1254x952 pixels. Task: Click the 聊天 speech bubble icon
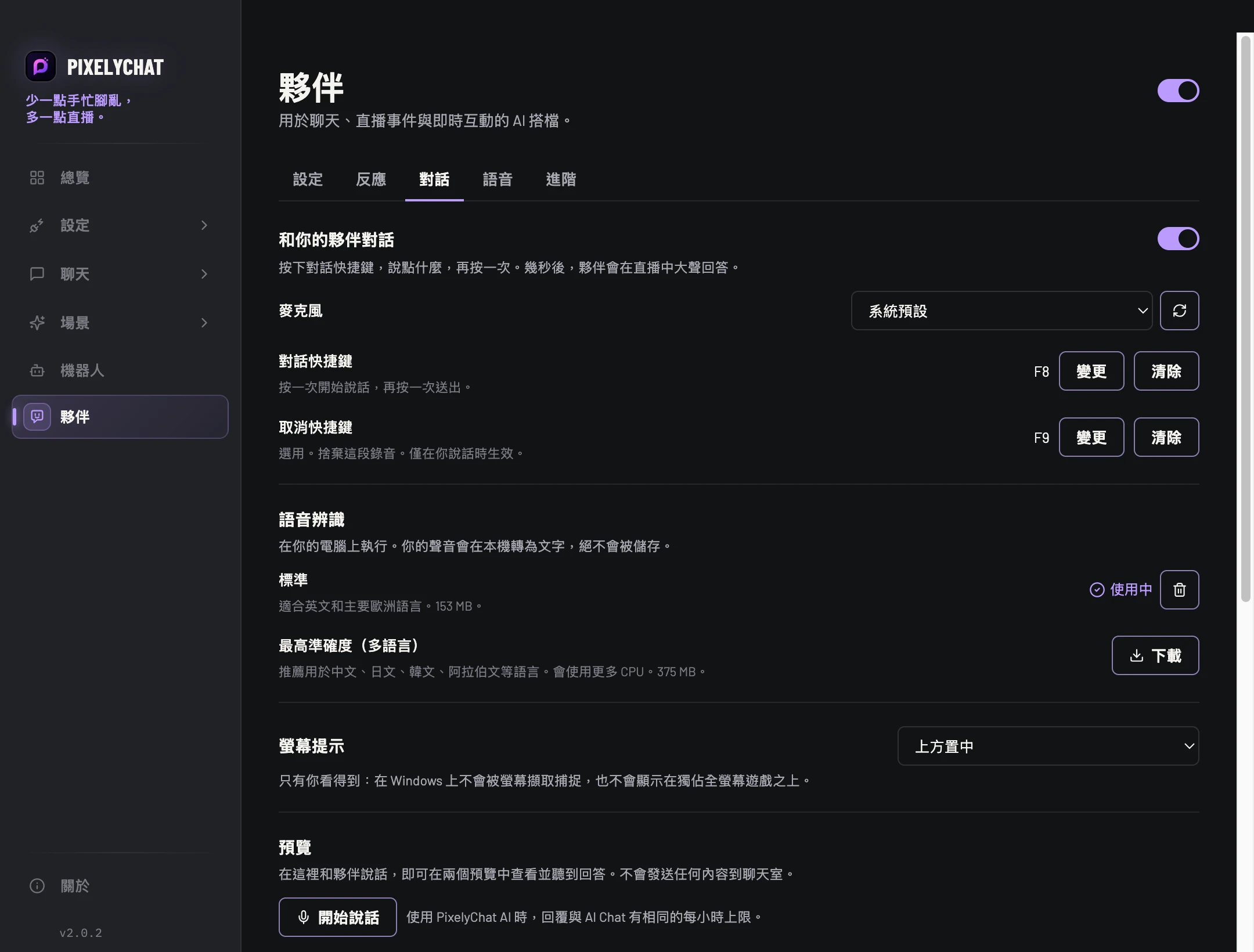click(37, 274)
